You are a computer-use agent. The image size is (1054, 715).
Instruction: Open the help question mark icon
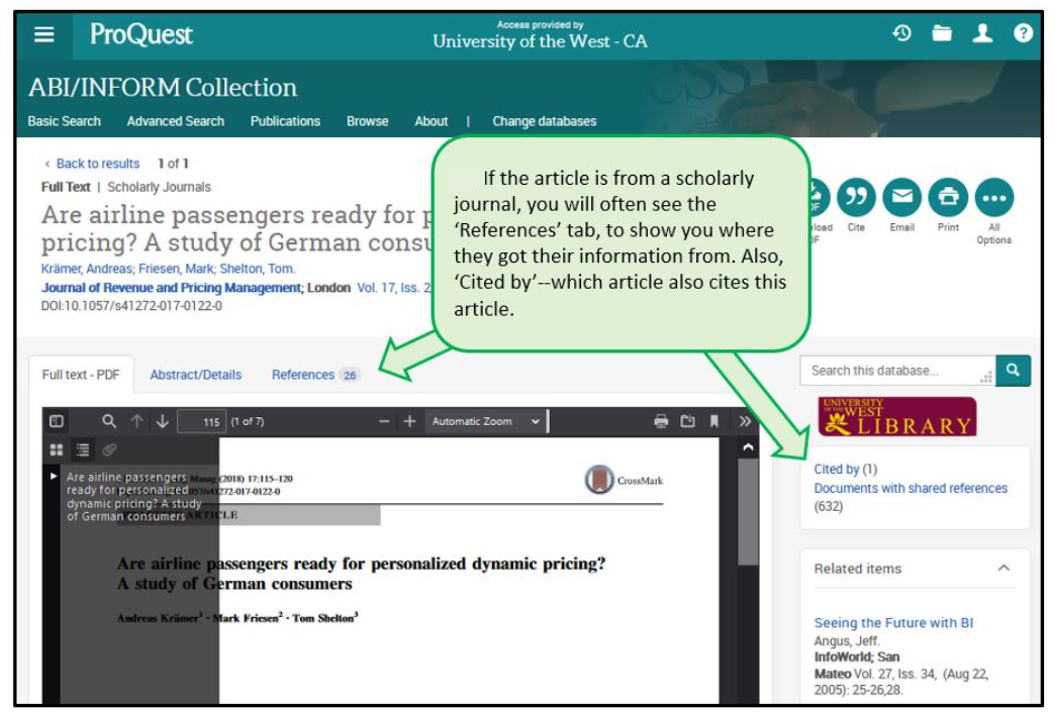[1023, 32]
